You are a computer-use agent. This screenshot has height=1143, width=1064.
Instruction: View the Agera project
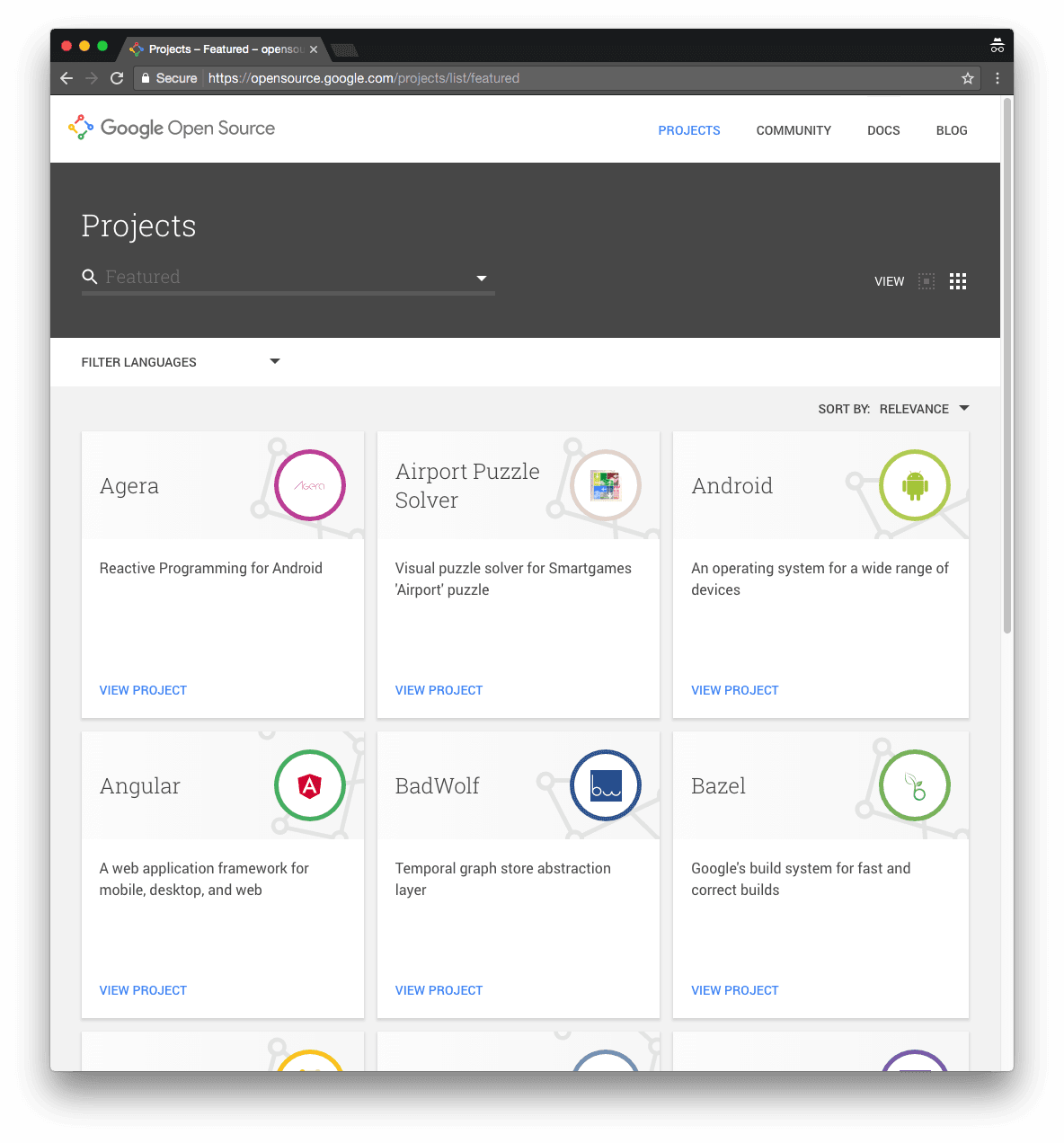(x=143, y=690)
